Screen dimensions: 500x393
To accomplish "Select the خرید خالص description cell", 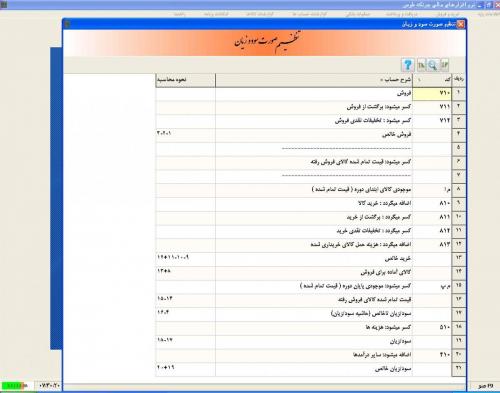I will 314,259.
